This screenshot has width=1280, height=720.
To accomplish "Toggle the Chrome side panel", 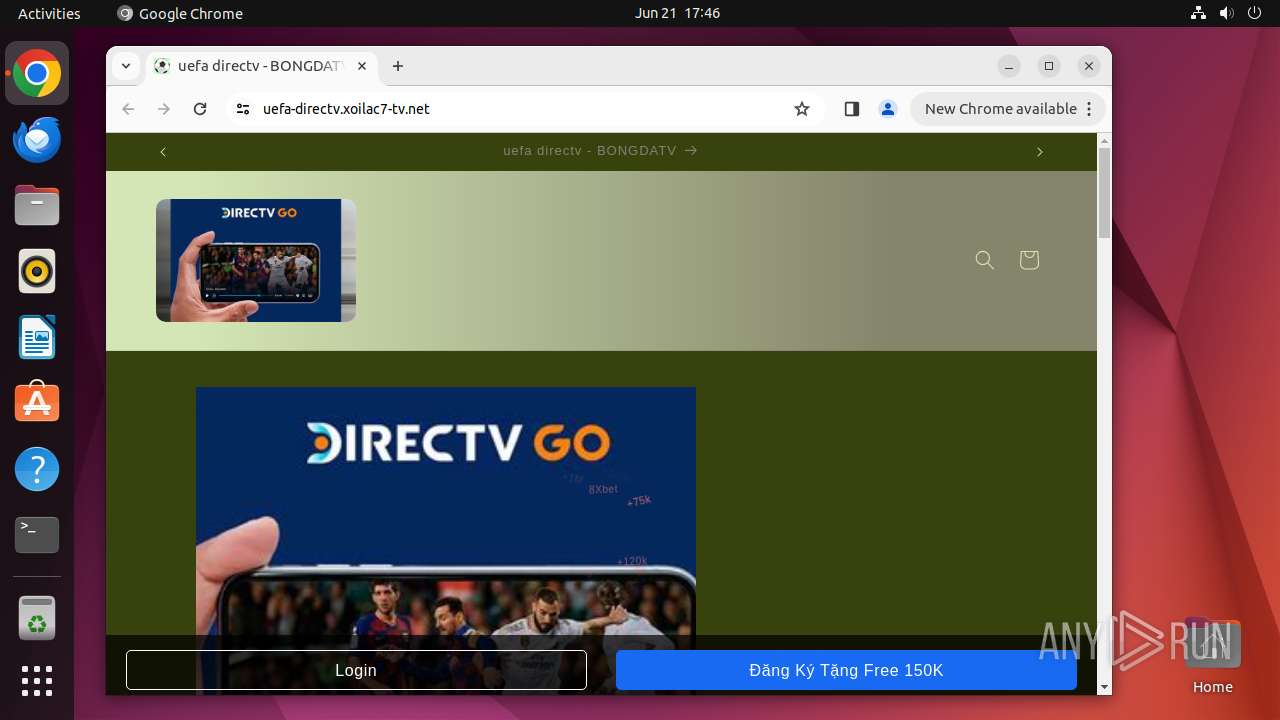I will coord(852,109).
